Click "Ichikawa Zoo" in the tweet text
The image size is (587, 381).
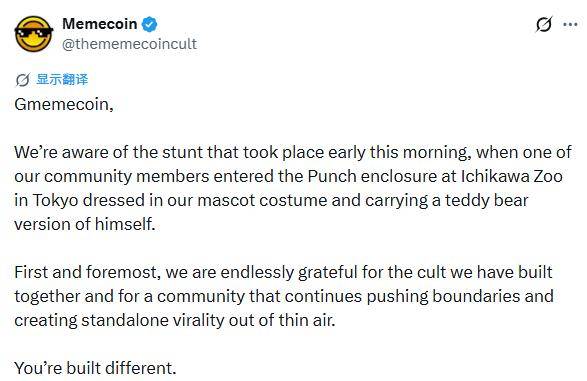(511, 176)
